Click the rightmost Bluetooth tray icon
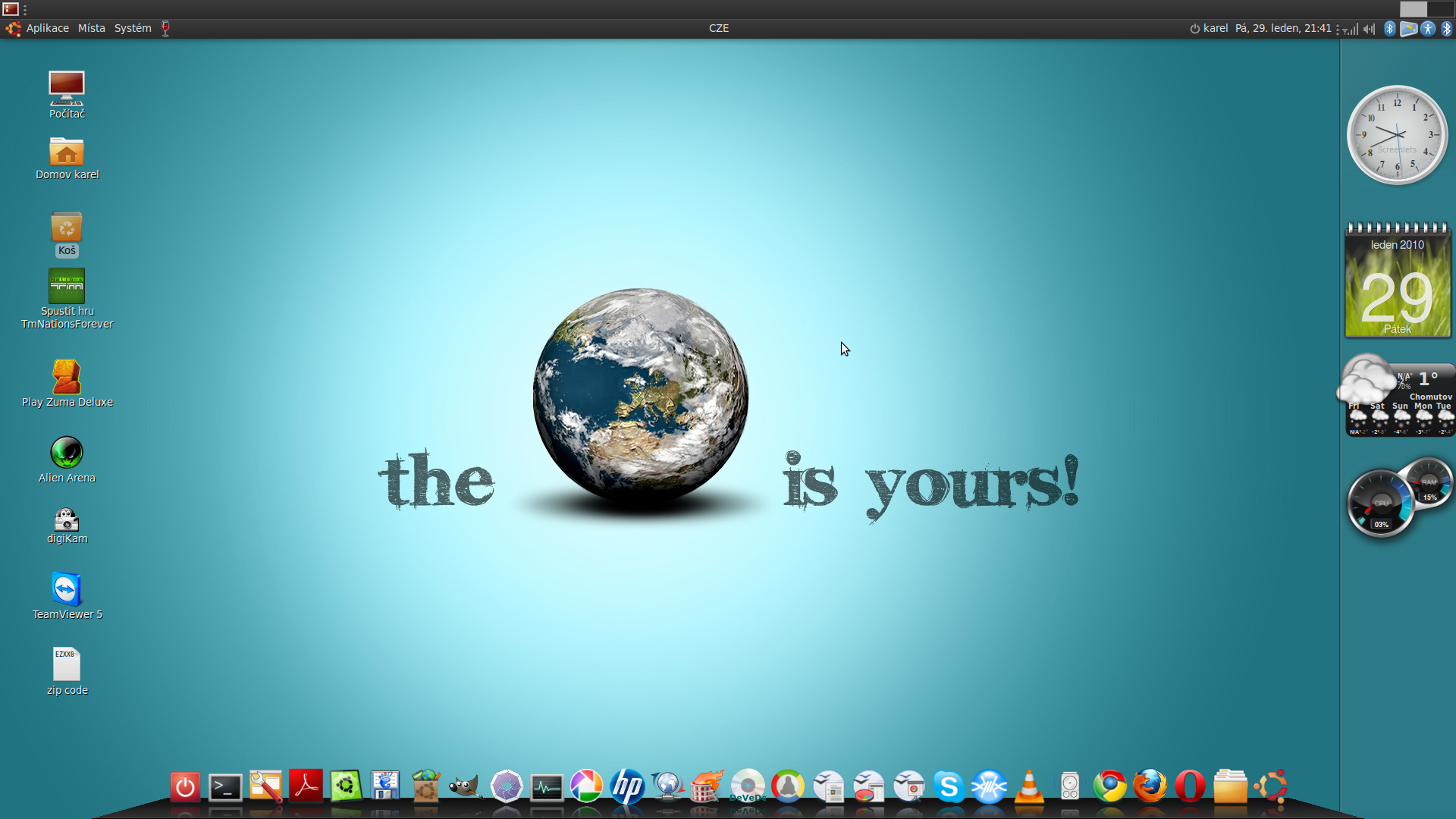 point(1446,28)
